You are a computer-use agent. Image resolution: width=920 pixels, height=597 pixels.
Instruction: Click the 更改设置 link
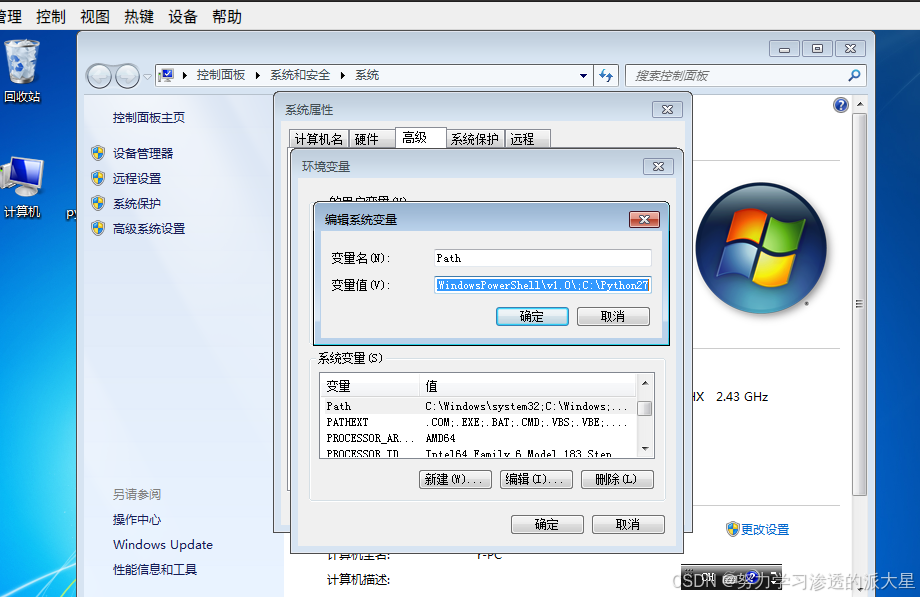(765, 529)
